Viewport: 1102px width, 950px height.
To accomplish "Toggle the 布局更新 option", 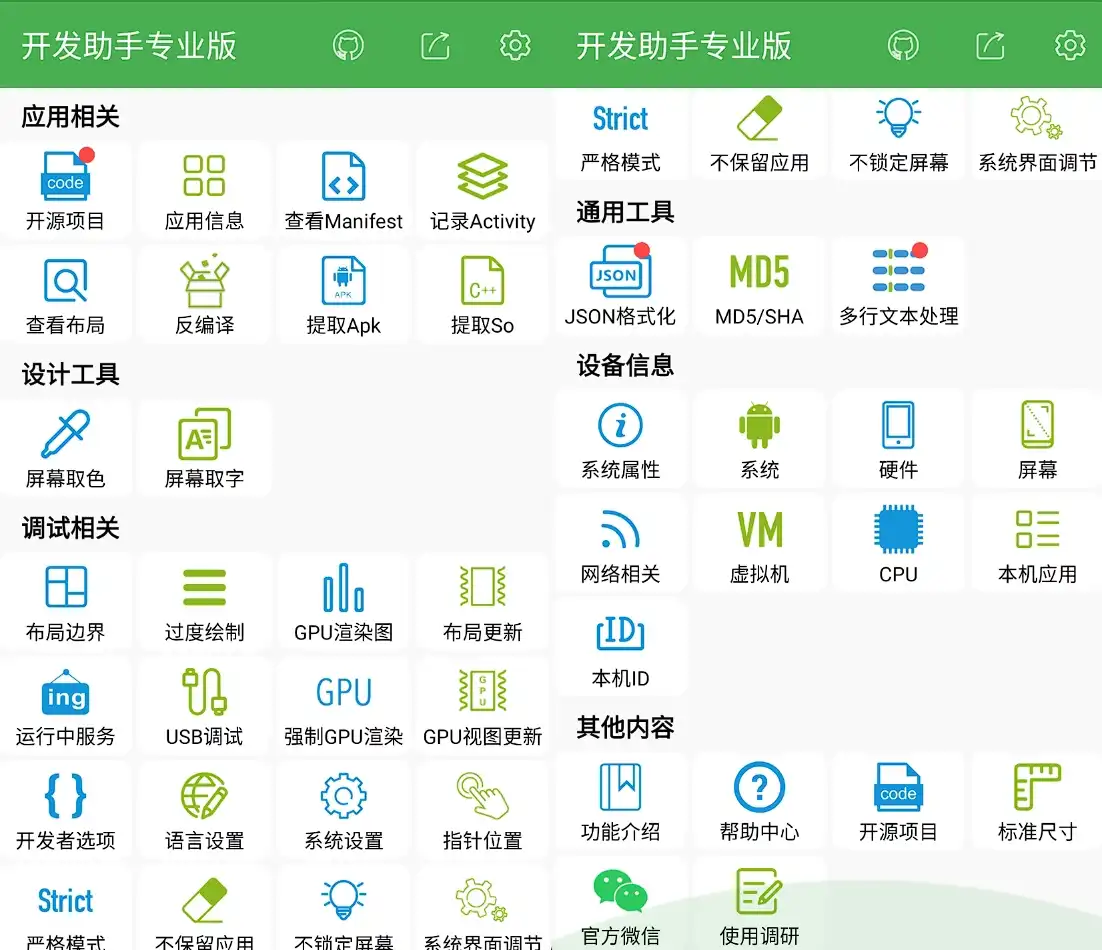I will click(x=483, y=602).
